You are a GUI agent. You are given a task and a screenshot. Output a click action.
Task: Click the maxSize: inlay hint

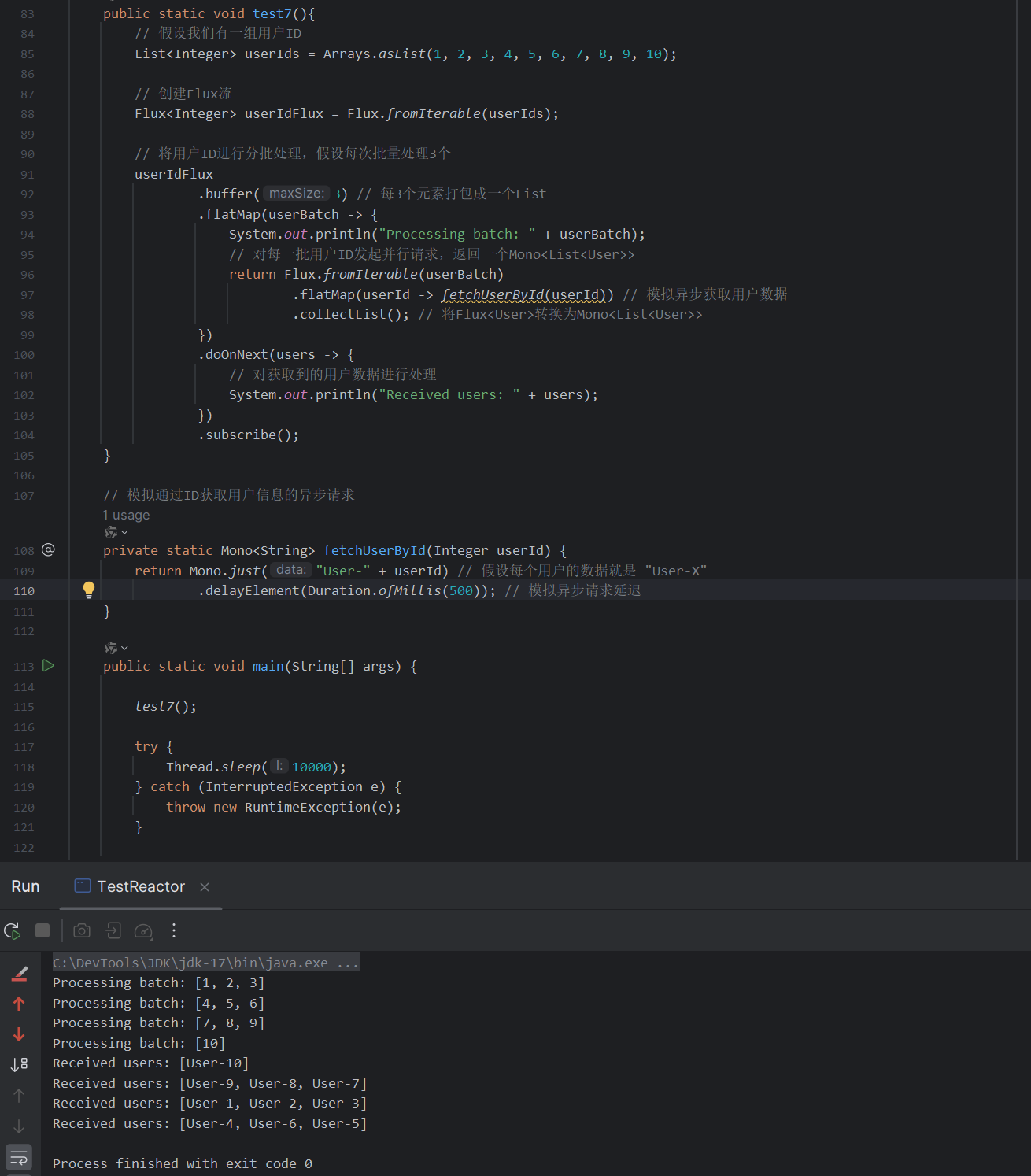pyautogui.click(x=295, y=194)
